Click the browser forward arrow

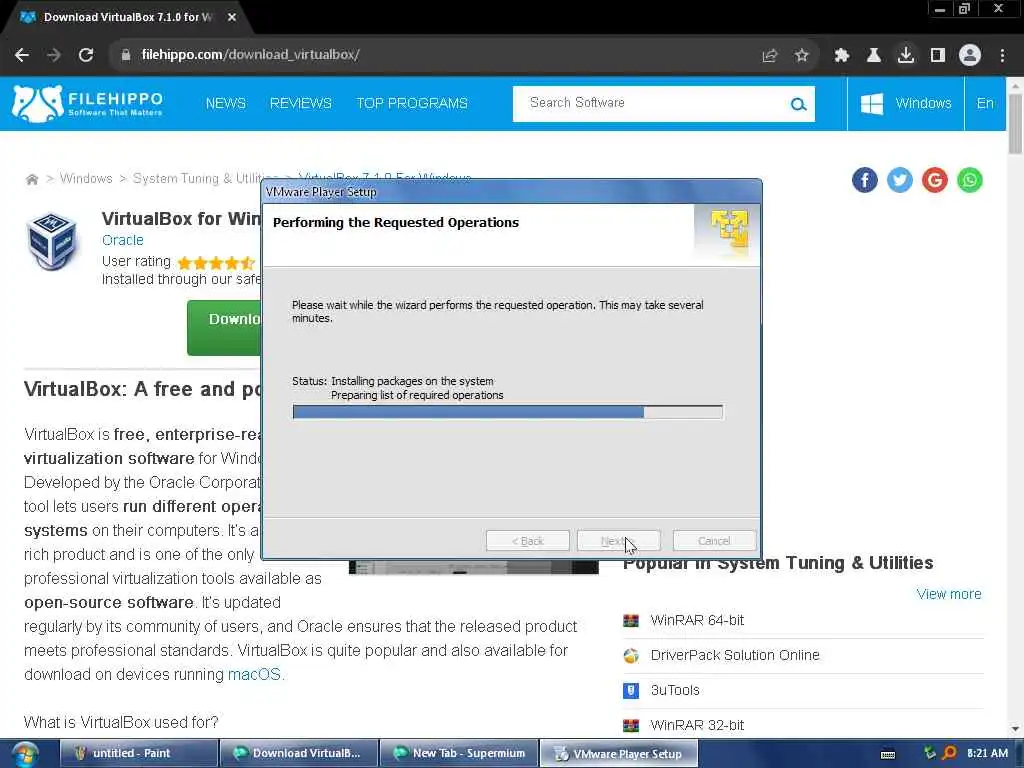(x=54, y=55)
